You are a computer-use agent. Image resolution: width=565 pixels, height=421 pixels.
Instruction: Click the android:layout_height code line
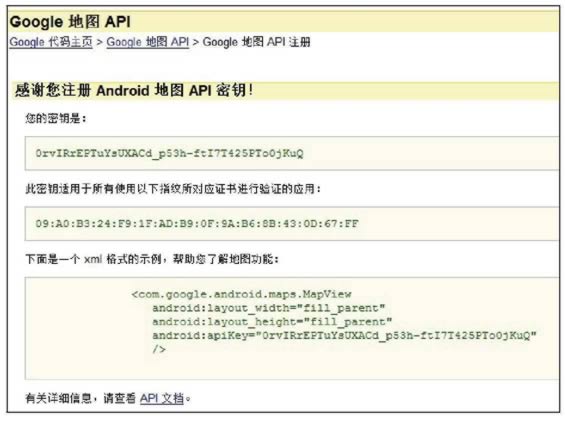click(272, 322)
